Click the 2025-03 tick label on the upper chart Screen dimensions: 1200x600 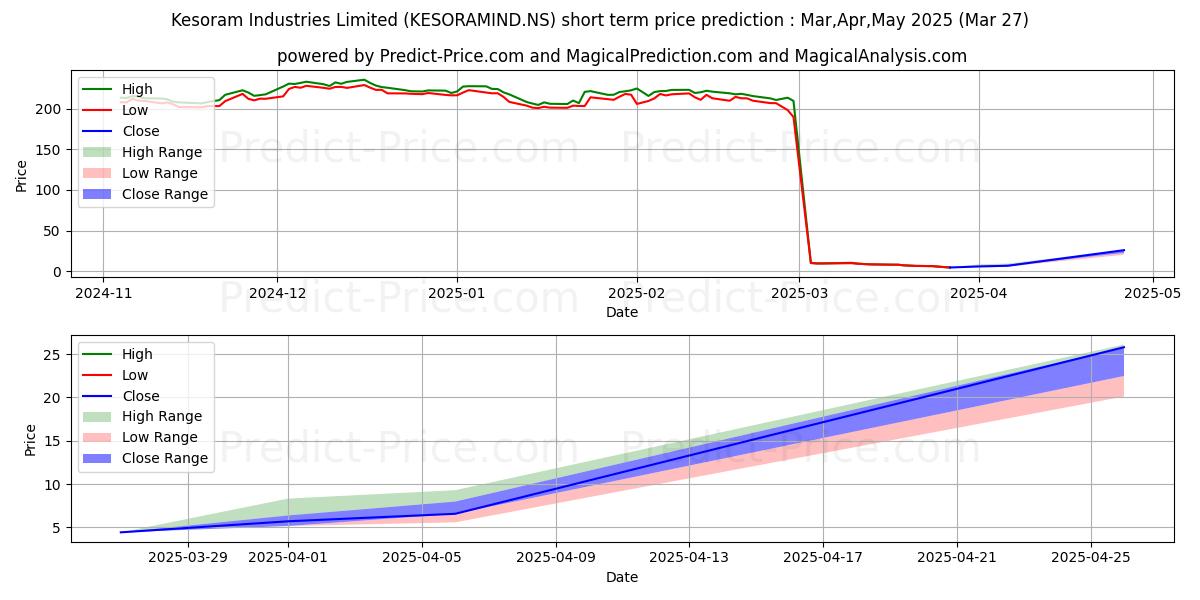[x=798, y=293]
